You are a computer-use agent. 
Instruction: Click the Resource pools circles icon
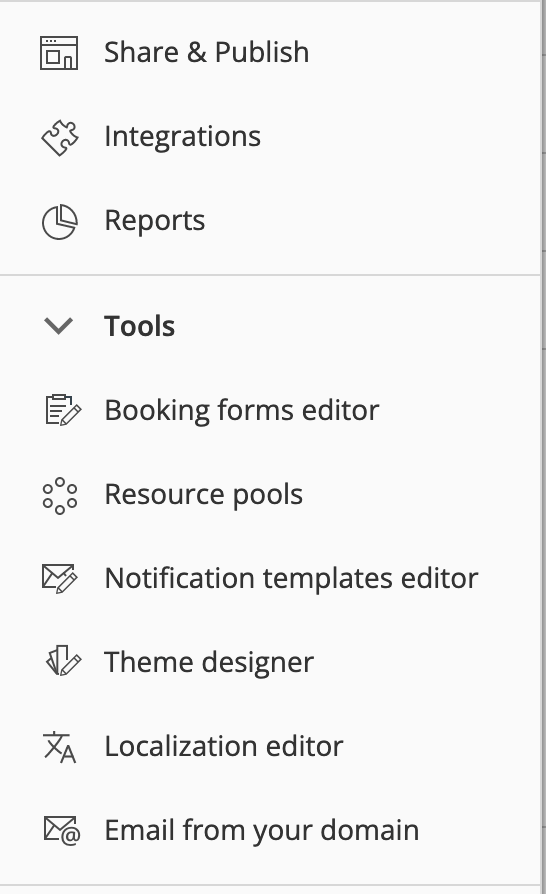(60, 495)
